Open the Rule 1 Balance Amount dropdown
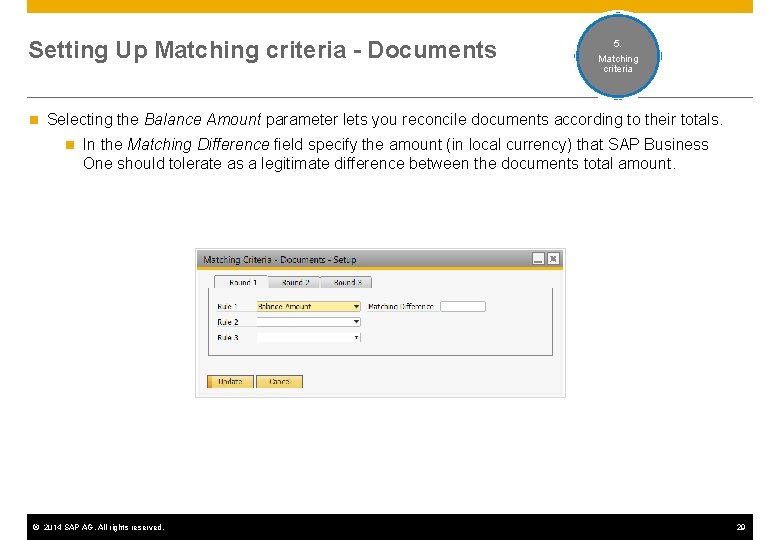 pos(308,306)
